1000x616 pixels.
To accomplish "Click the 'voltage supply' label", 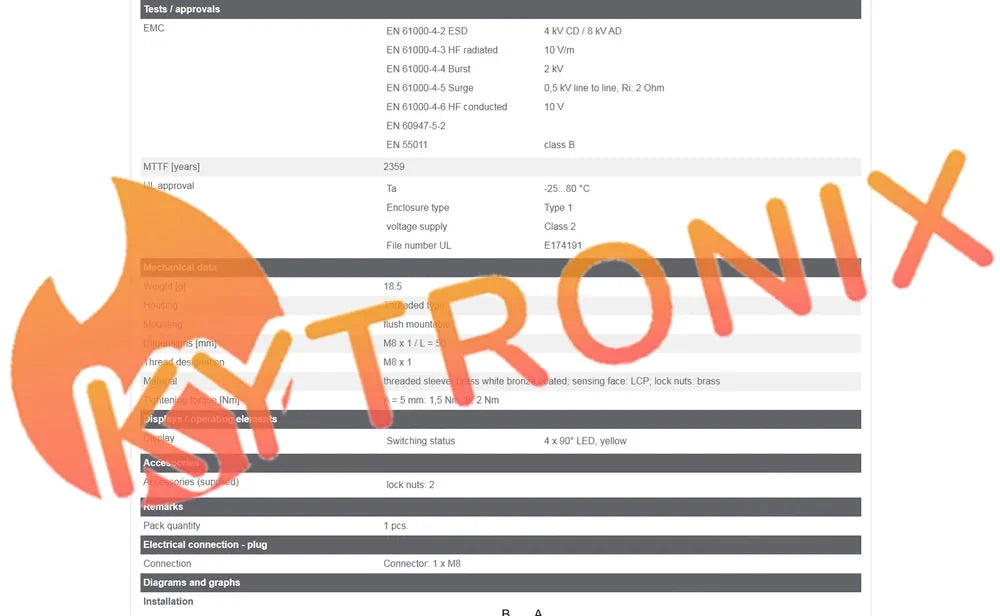I will (x=416, y=226).
